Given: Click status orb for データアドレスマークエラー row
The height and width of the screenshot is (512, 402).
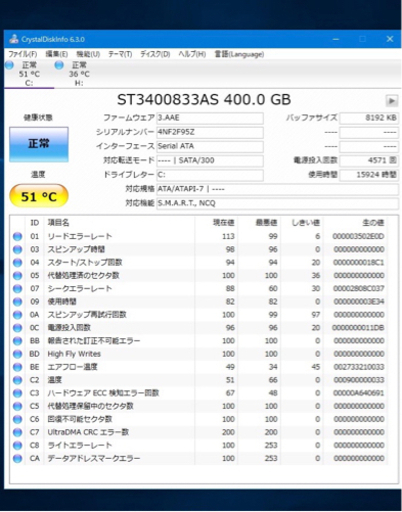Looking at the screenshot, I should (x=17, y=459).
